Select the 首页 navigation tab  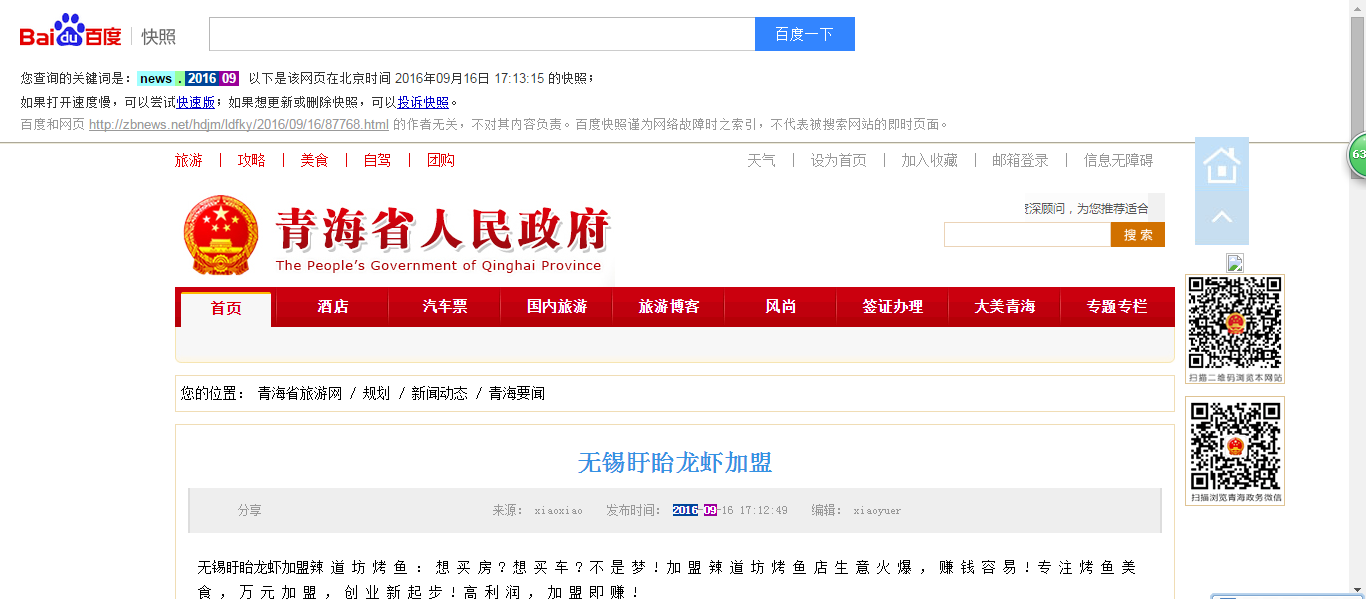point(226,308)
